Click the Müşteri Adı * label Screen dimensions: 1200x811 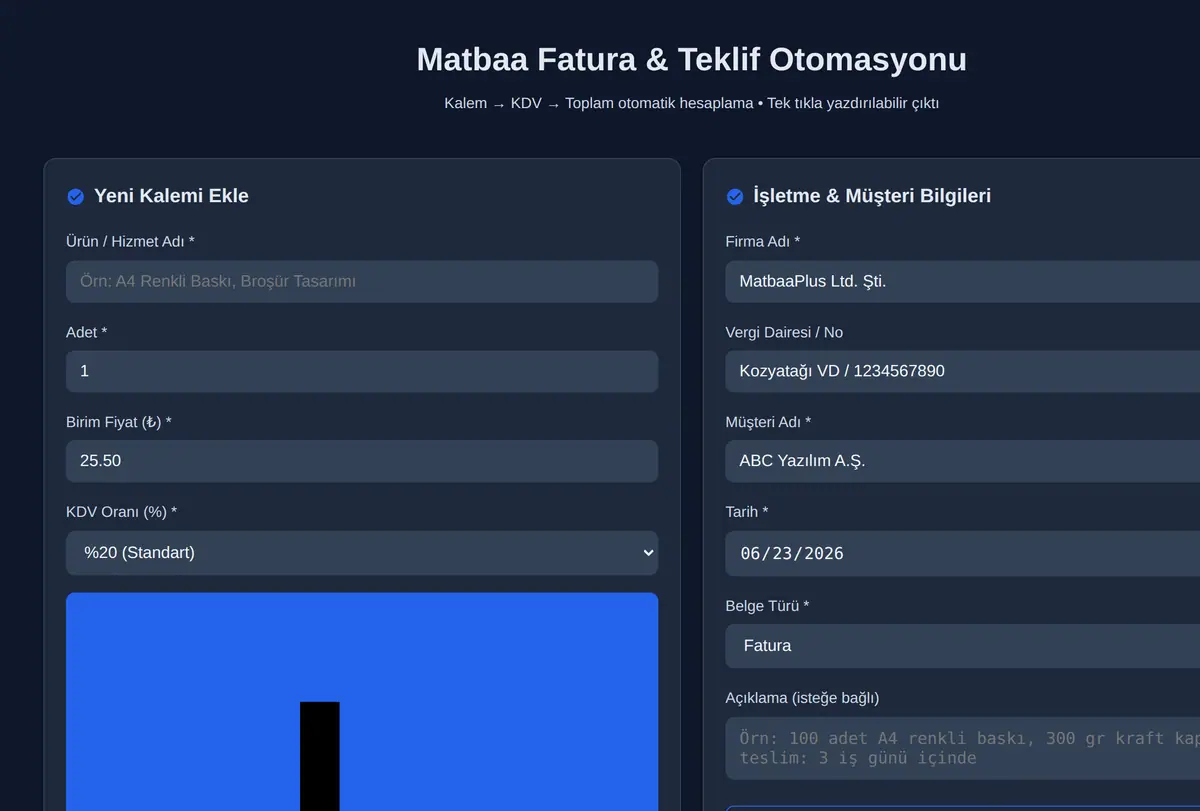point(768,422)
